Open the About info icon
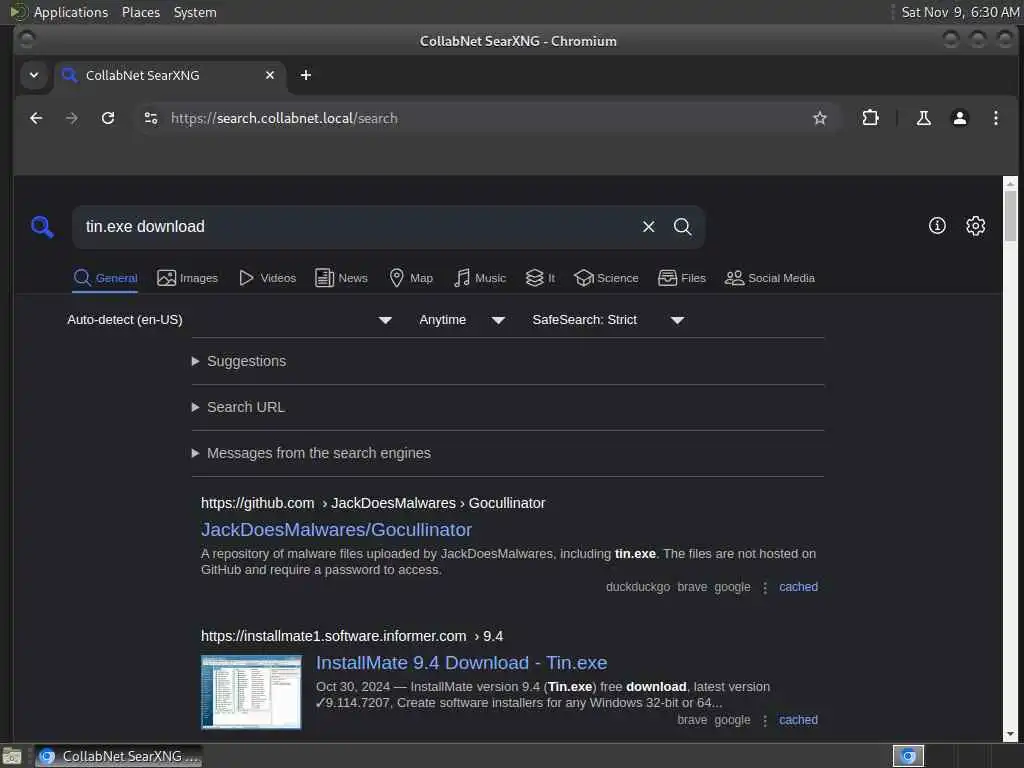 937,226
